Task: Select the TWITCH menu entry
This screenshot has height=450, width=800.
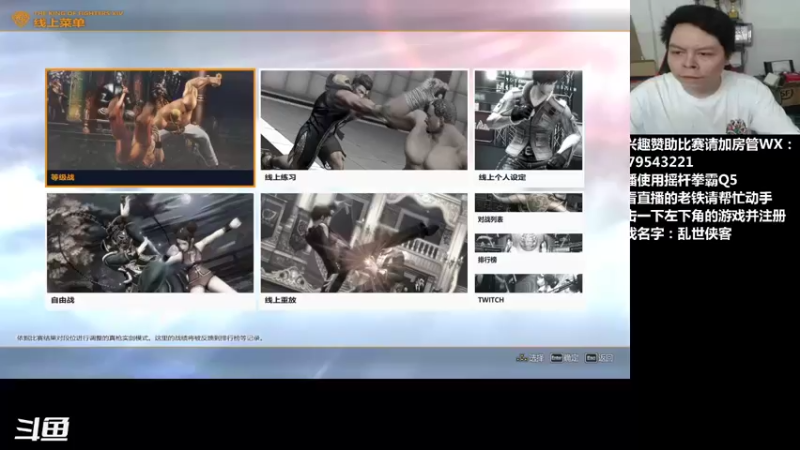Action: click(529, 290)
